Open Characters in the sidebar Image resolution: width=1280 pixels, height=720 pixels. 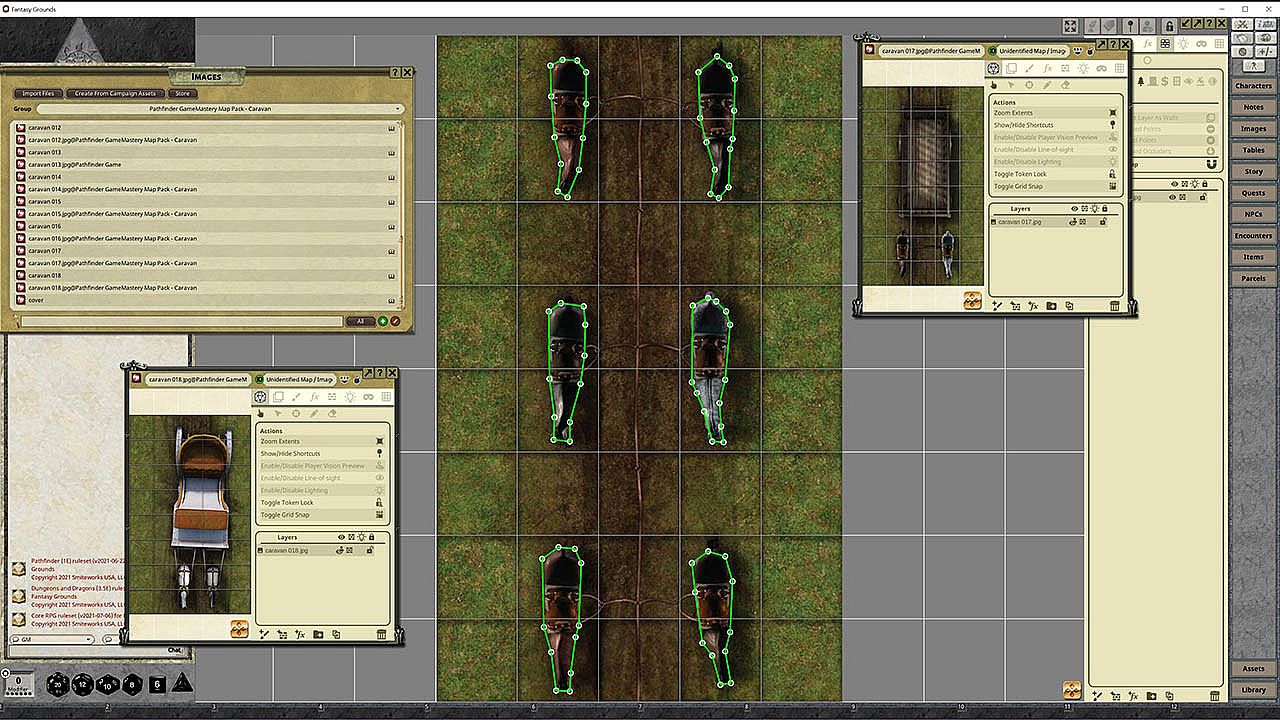tap(1253, 86)
